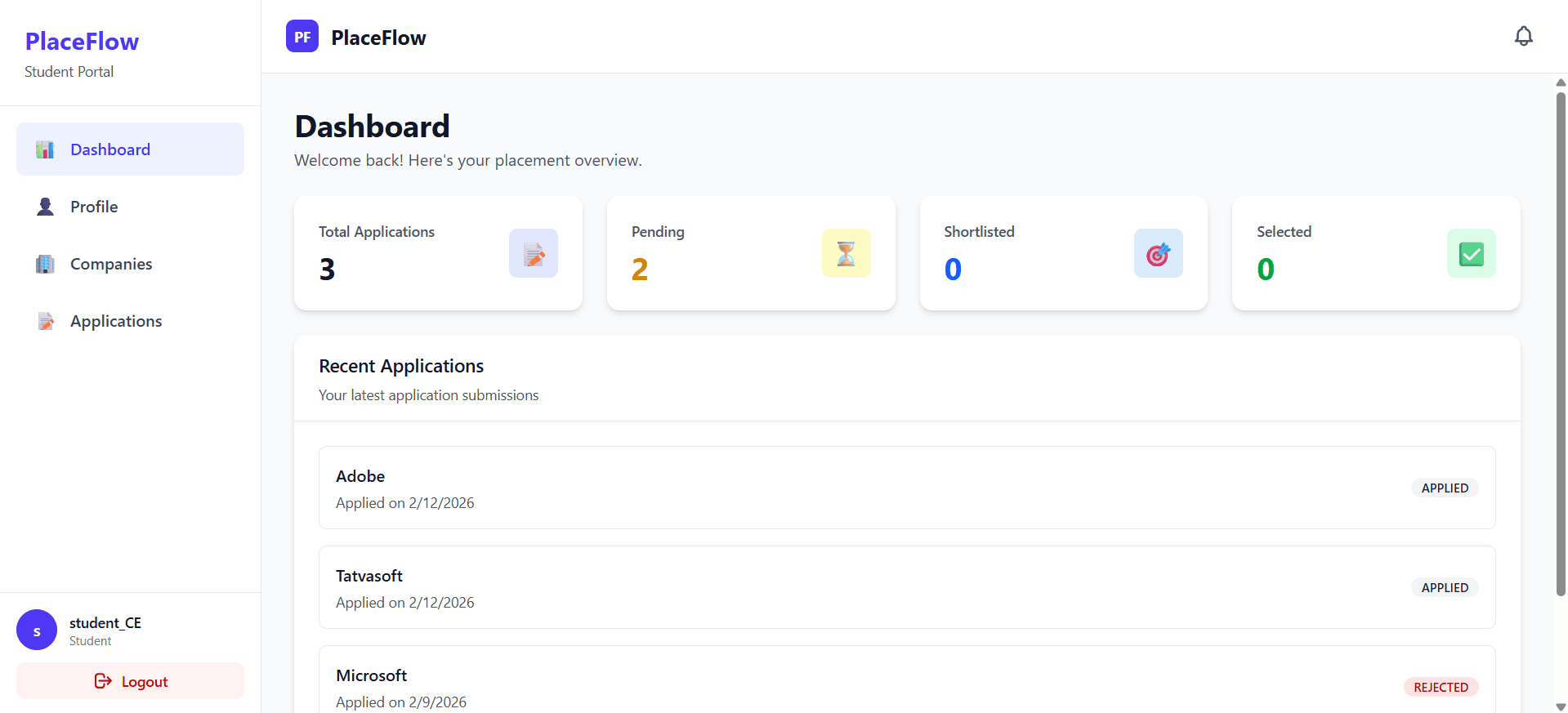Click the Profile person silhouette icon
This screenshot has height=713, width=1568.
45,207
